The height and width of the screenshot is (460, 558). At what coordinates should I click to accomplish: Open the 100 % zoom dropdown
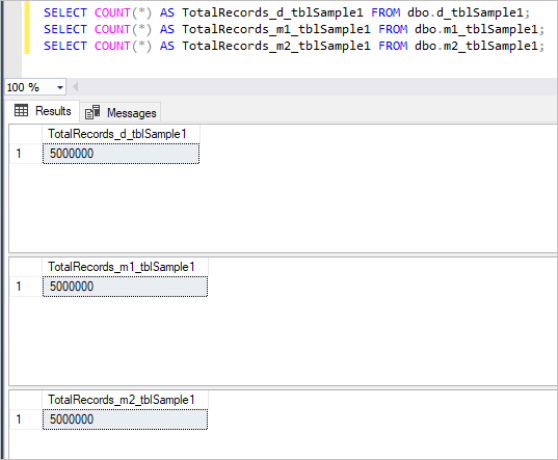[x=60, y=87]
